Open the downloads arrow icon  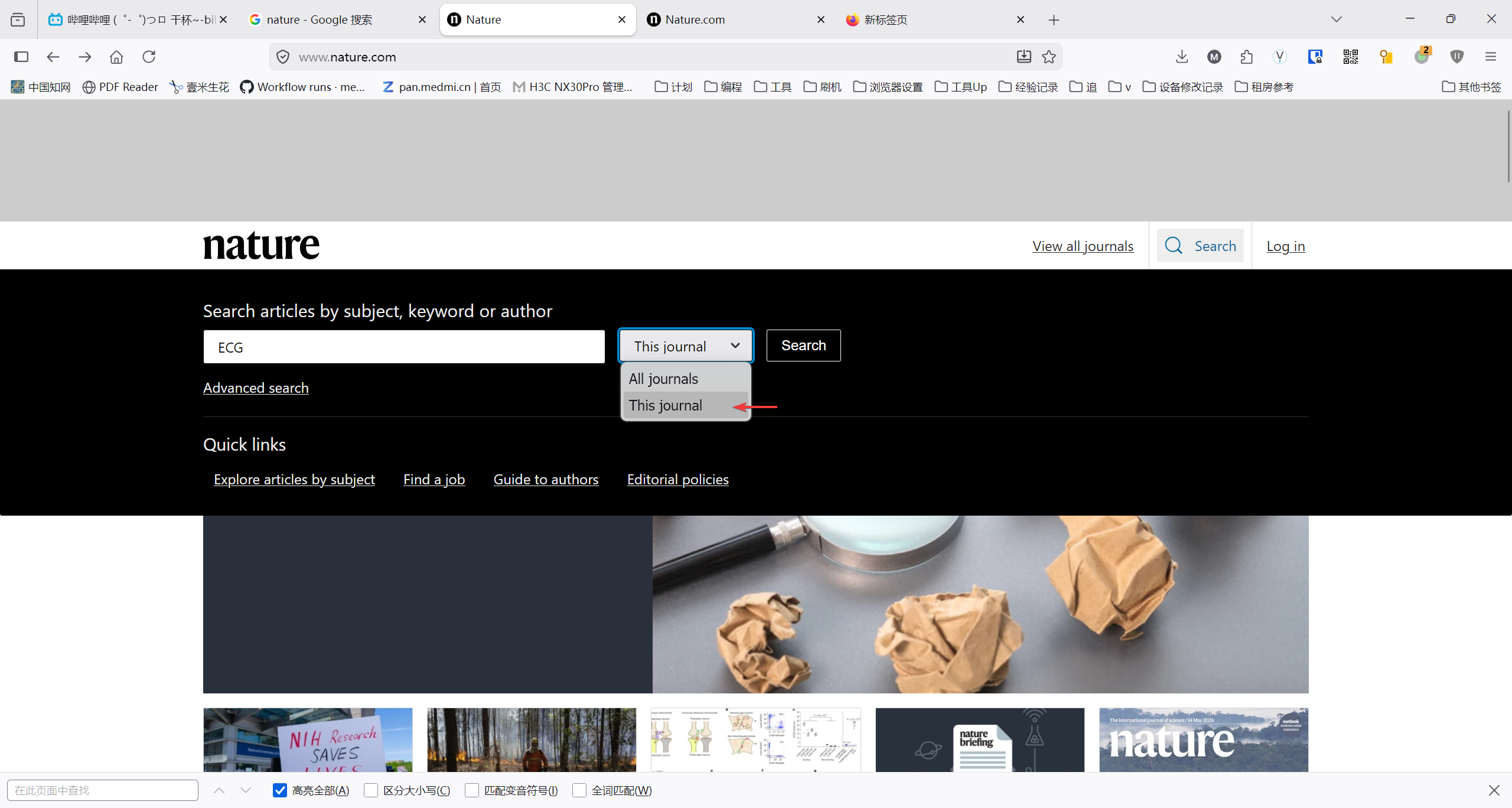[x=1182, y=57]
